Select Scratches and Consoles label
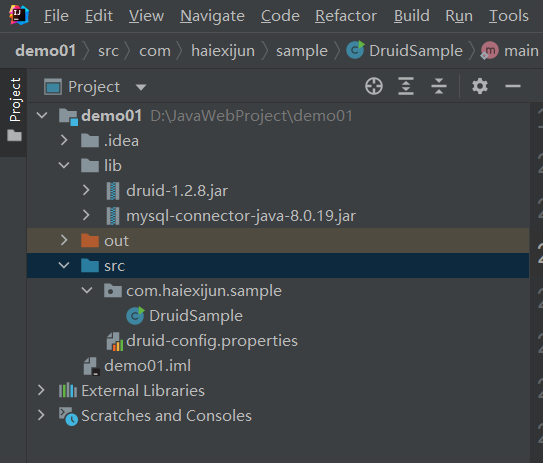Screen dimensions: 543x463 166,416
